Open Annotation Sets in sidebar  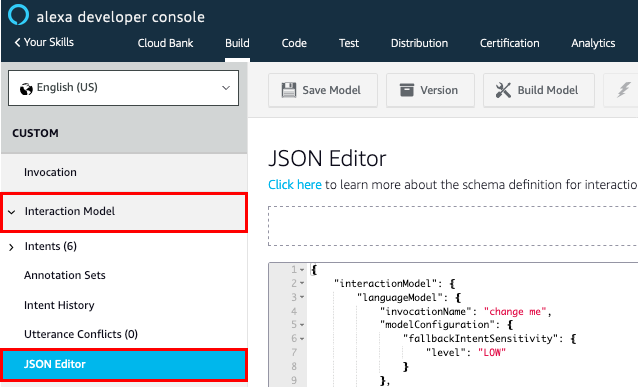coord(65,275)
